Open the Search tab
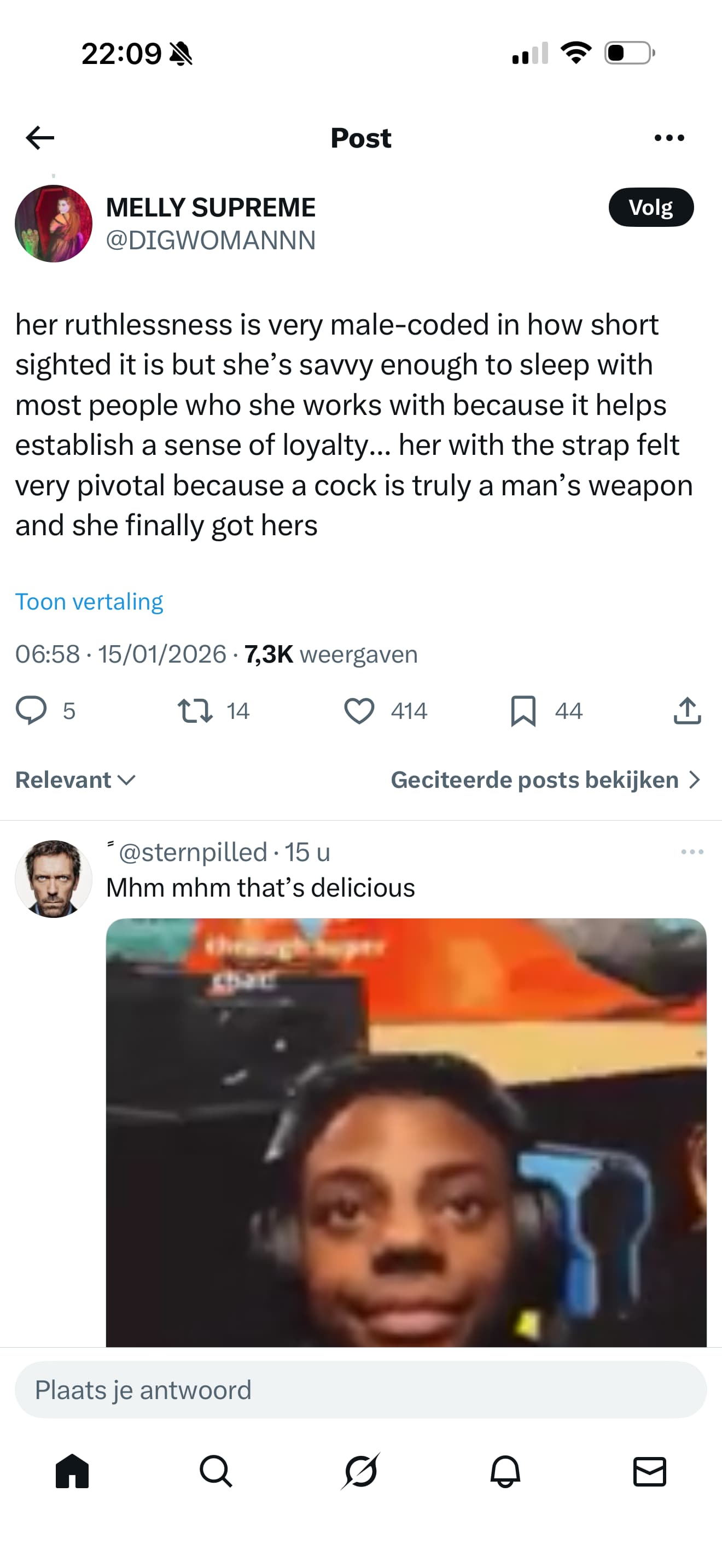The height and width of the screenshot is (1568, 722). 216,1472
